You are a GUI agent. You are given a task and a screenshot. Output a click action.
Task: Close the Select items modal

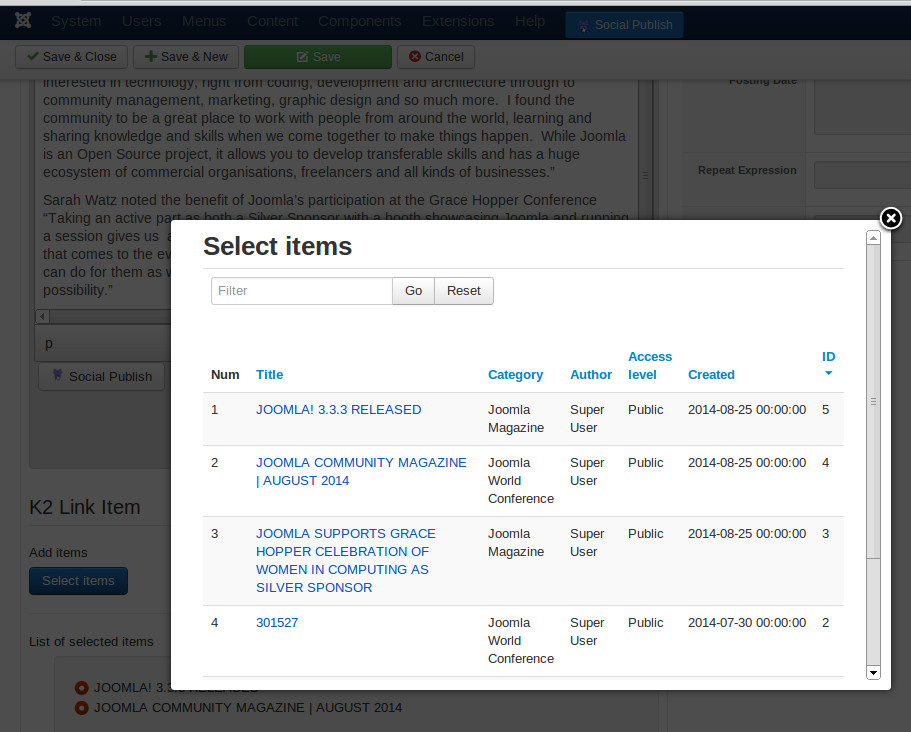891,218
